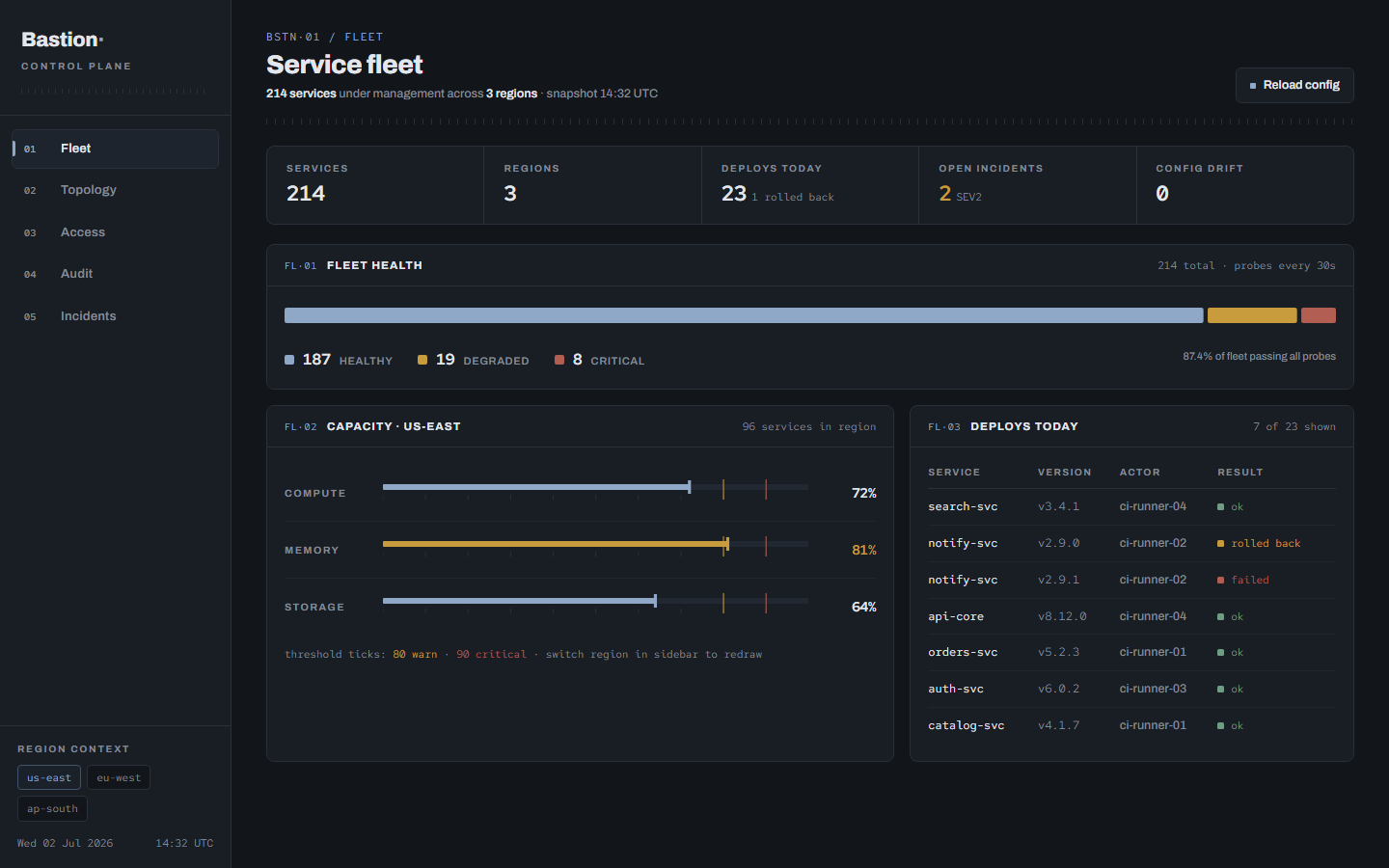Click the STORAGE capacity bar
The image size is (1389, 868).
[595, 601]
